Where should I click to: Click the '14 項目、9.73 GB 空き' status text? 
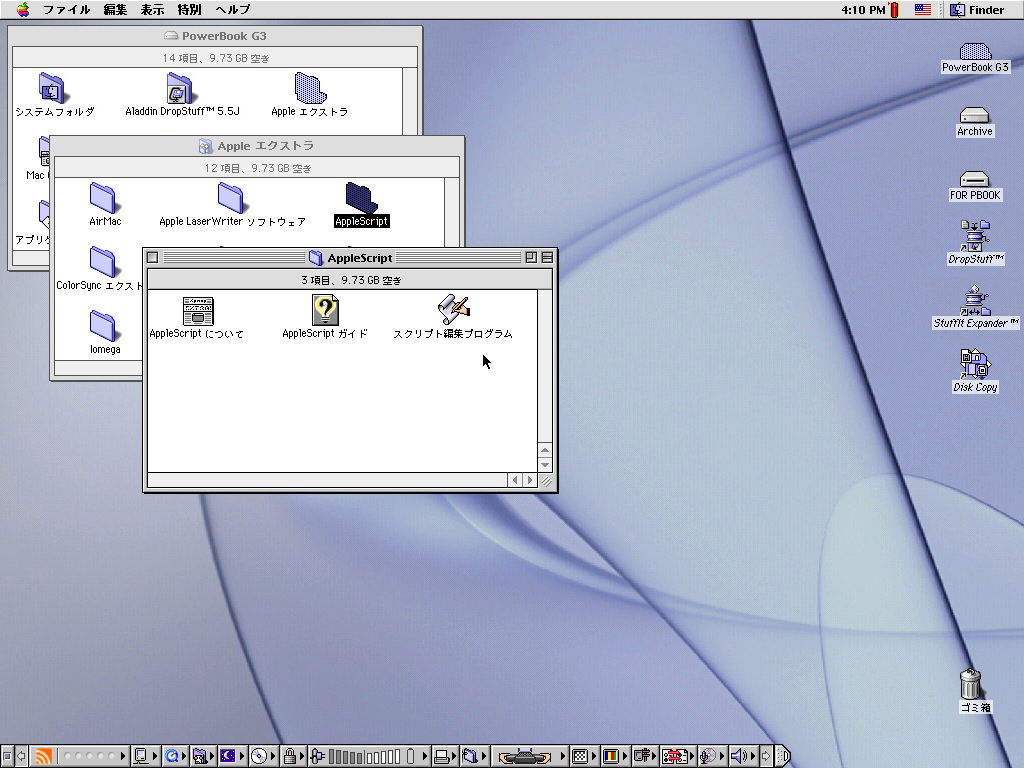[x=216, y=58]
